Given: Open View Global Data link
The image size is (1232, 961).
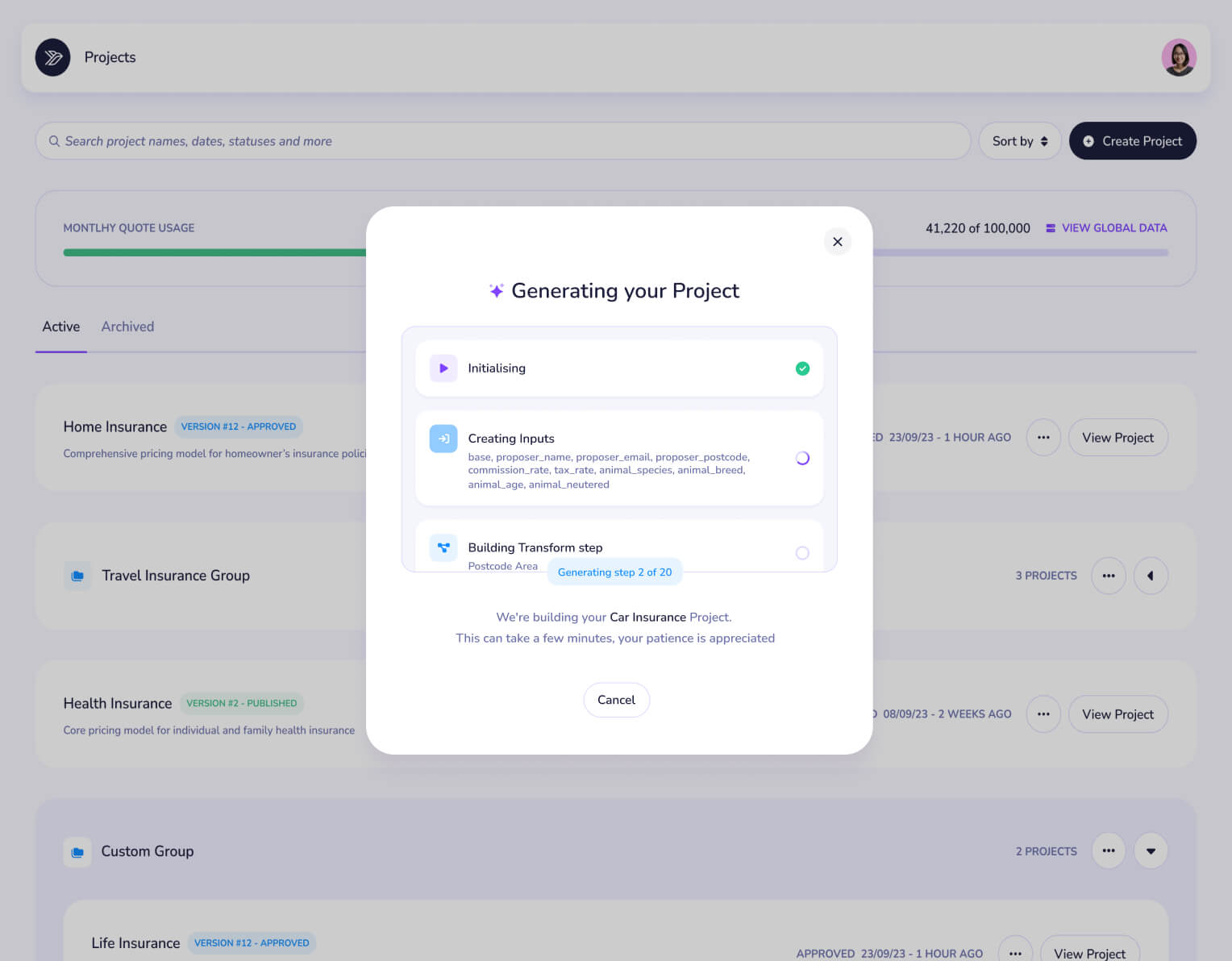Looking at the screenshot, I should pyautogui.click(x=1106, y=228).
